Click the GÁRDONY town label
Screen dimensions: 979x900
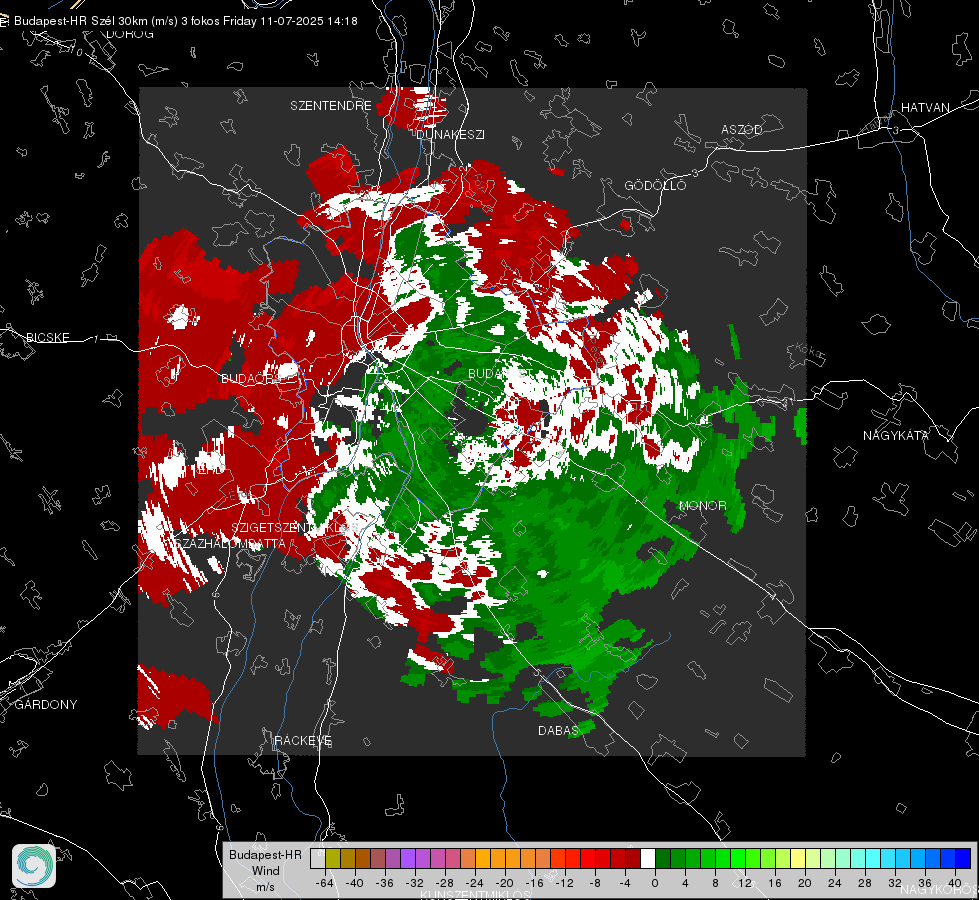pyautogui.click(x=46, y=704)
